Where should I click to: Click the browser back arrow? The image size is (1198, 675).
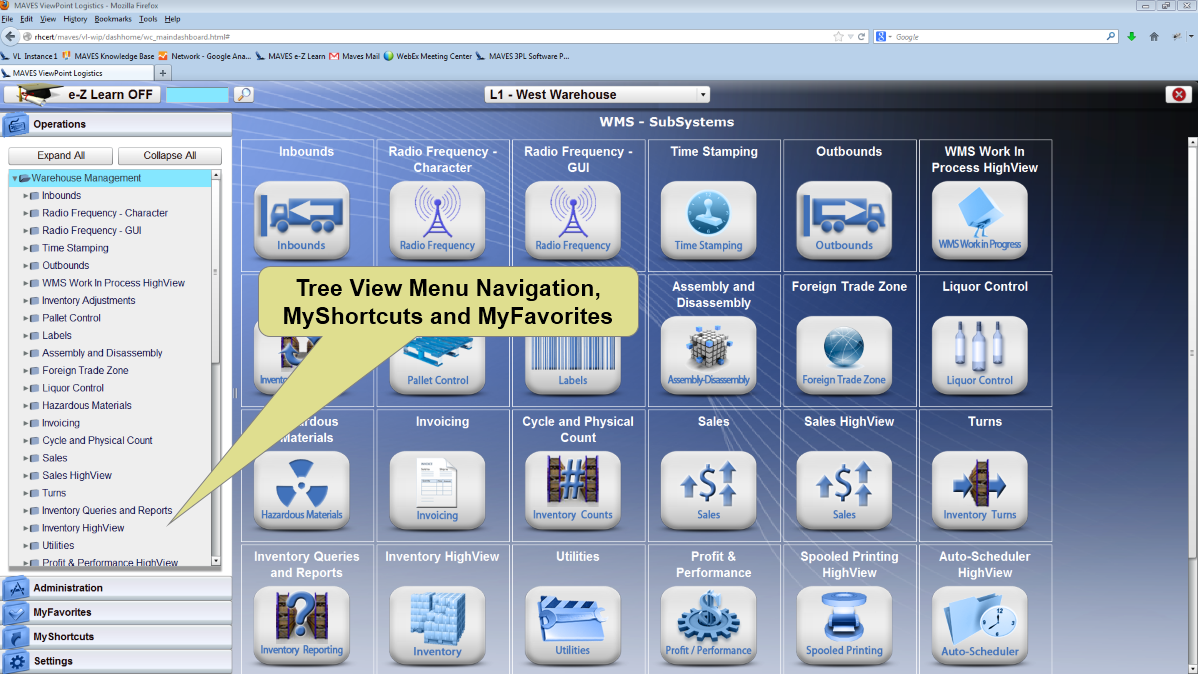click(10, 36)
